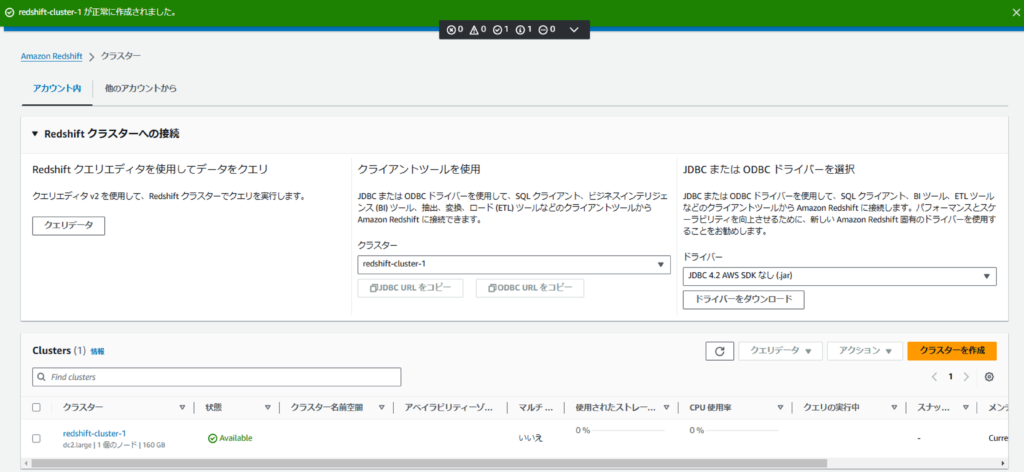Sort by クラスター名前空間 column

(381, 407)
